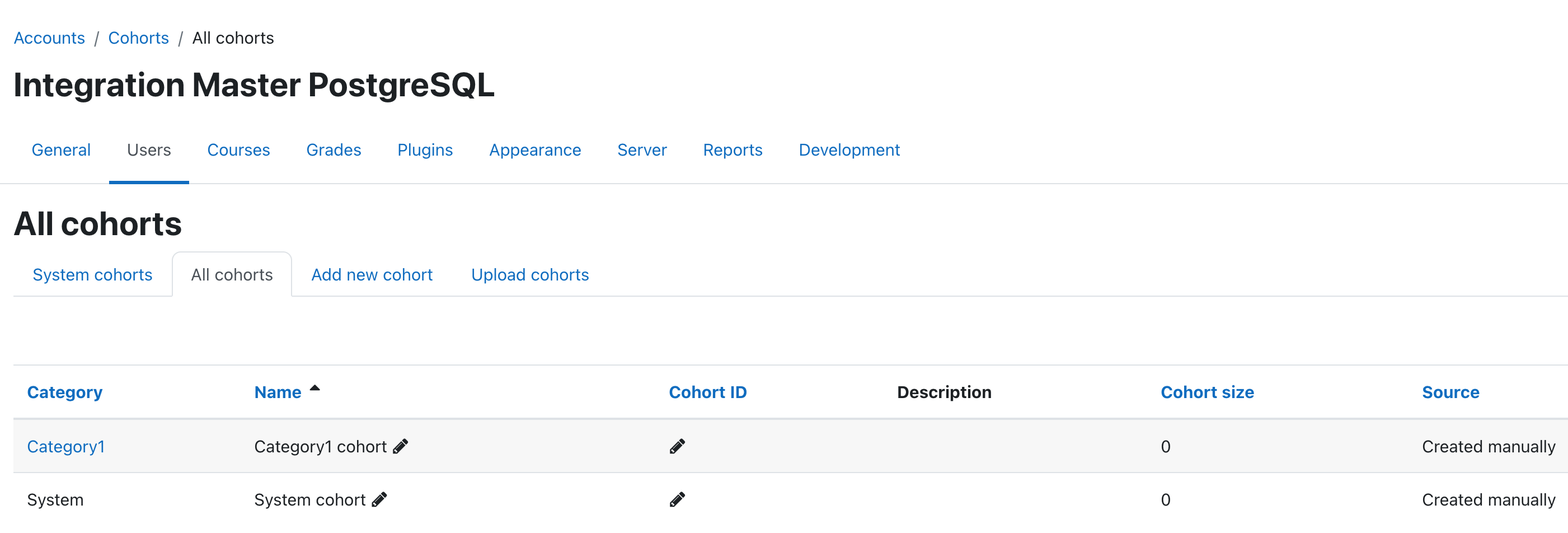This screenshot has width=1568, height=533.
Task: Click the Description column header text
Action: coord(944,392)
